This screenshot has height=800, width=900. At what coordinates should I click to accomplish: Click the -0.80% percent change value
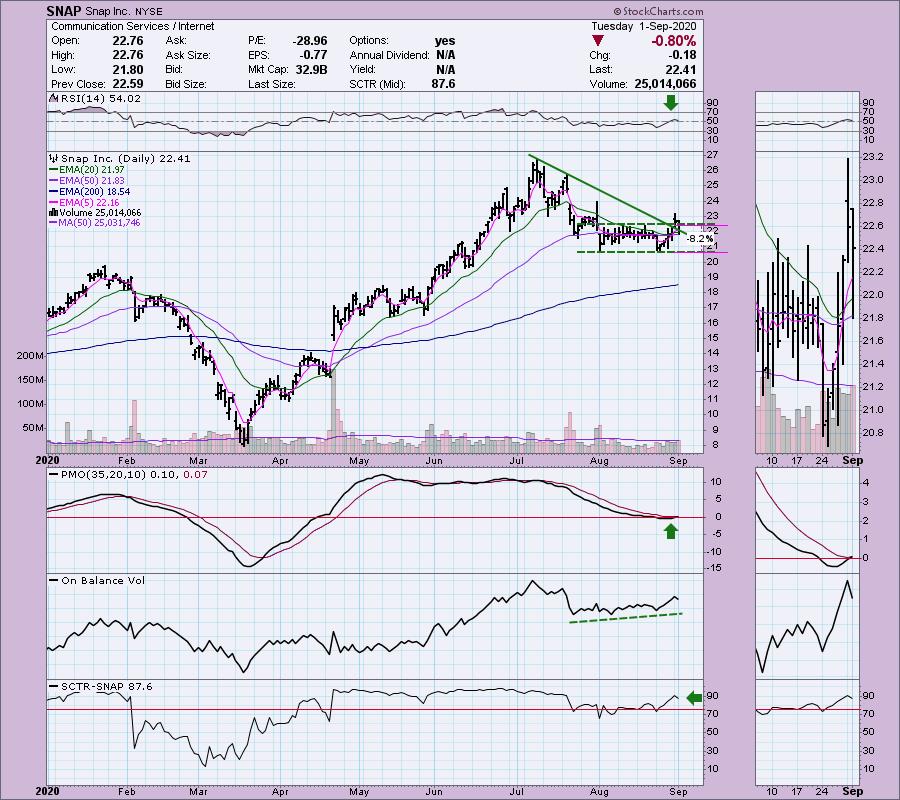673,41
